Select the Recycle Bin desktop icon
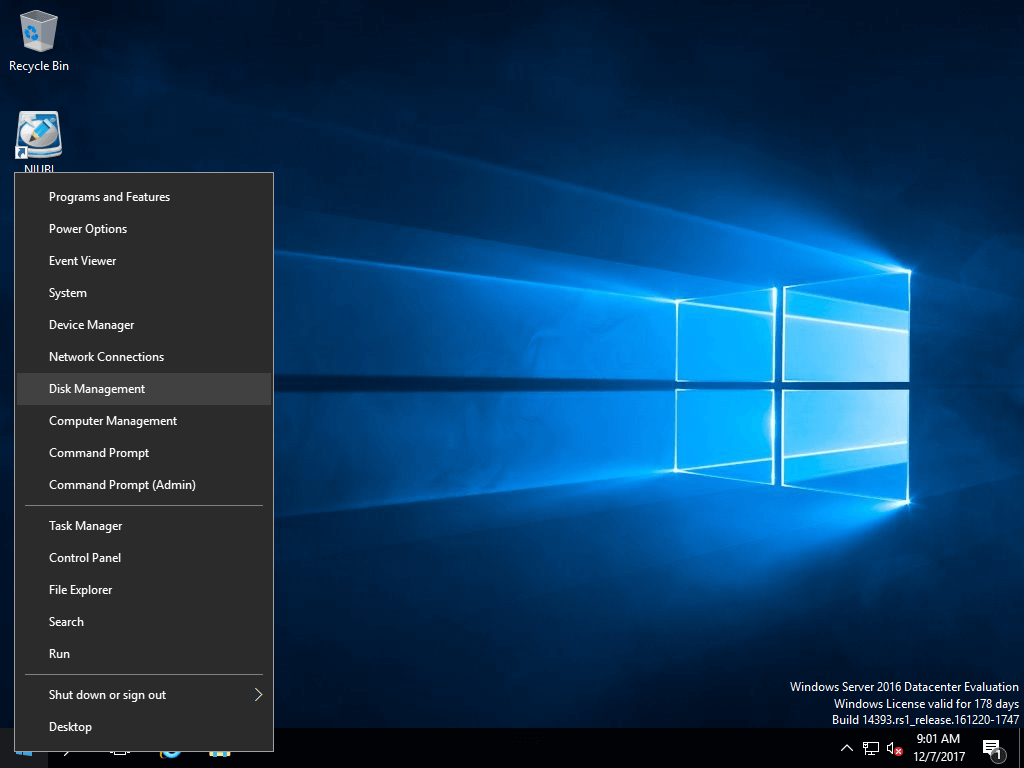 [x=39, y=40]
